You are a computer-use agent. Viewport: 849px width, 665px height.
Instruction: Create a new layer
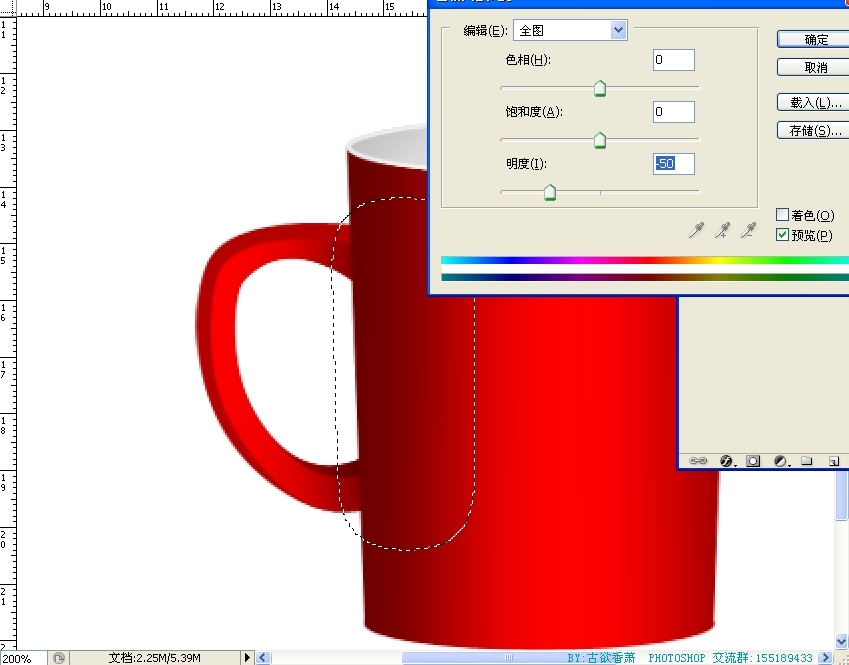[832, 461]
